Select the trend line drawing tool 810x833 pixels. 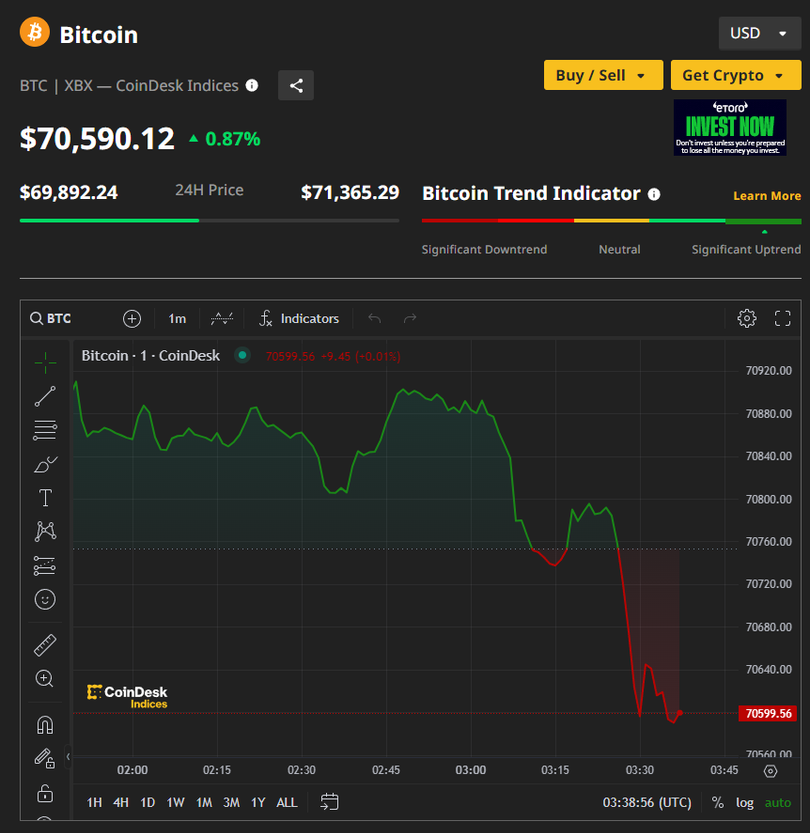[x=45, y=396]
